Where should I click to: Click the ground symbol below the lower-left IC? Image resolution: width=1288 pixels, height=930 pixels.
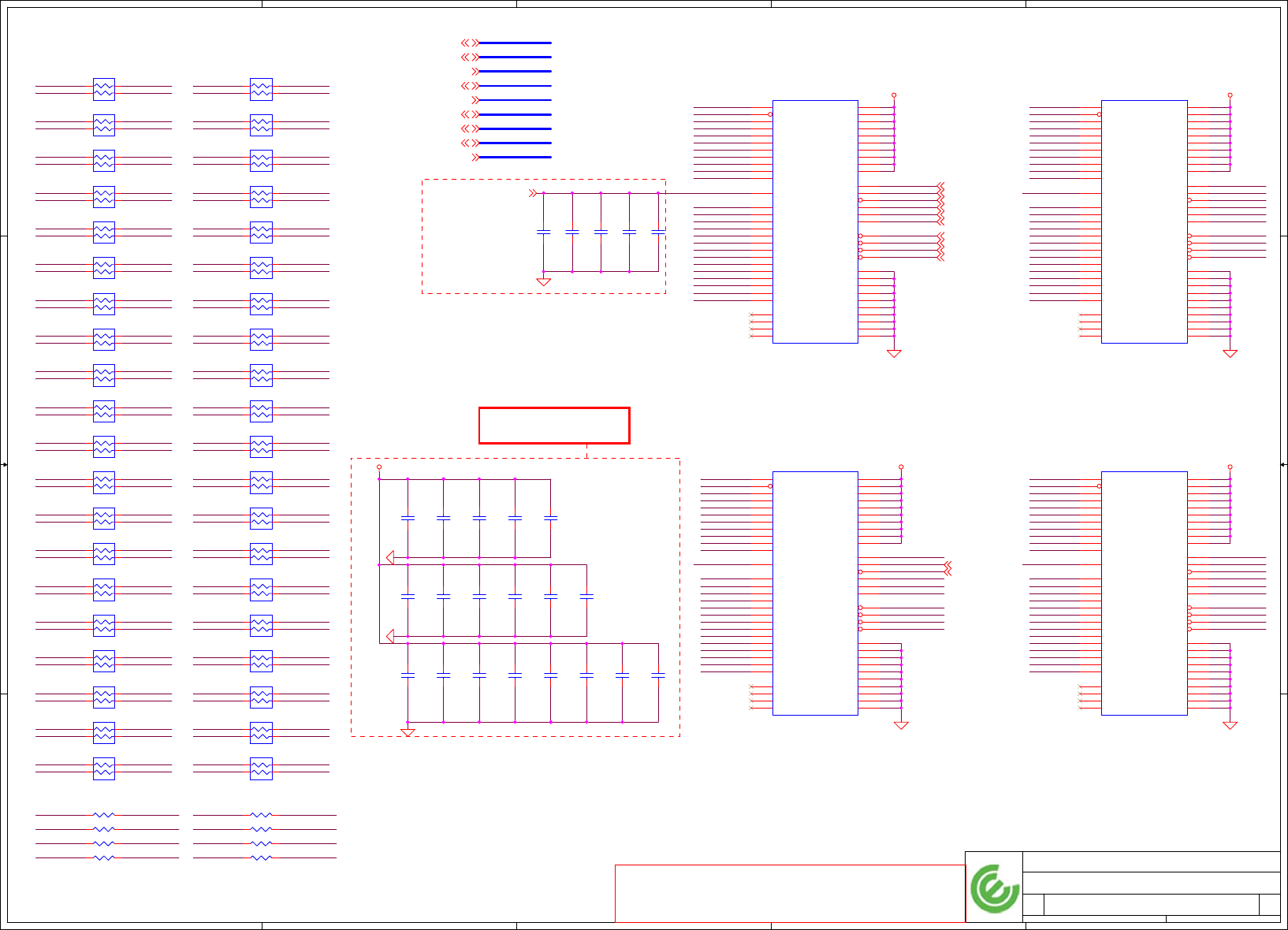click(901, 726)
